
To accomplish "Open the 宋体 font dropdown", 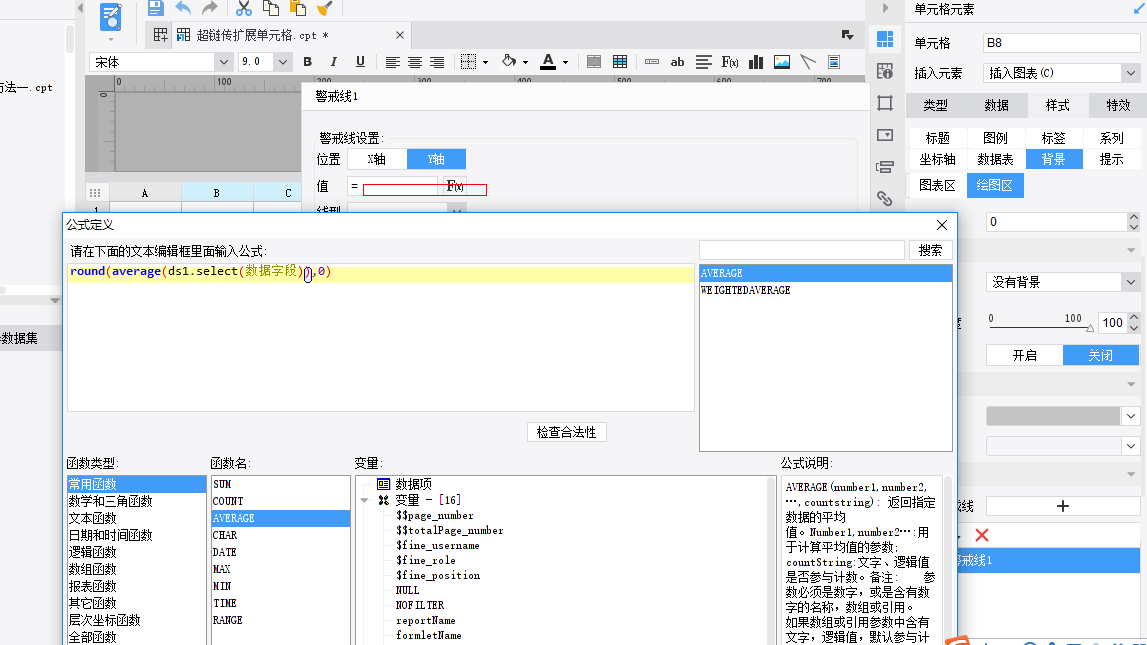I will click(224, 62).
